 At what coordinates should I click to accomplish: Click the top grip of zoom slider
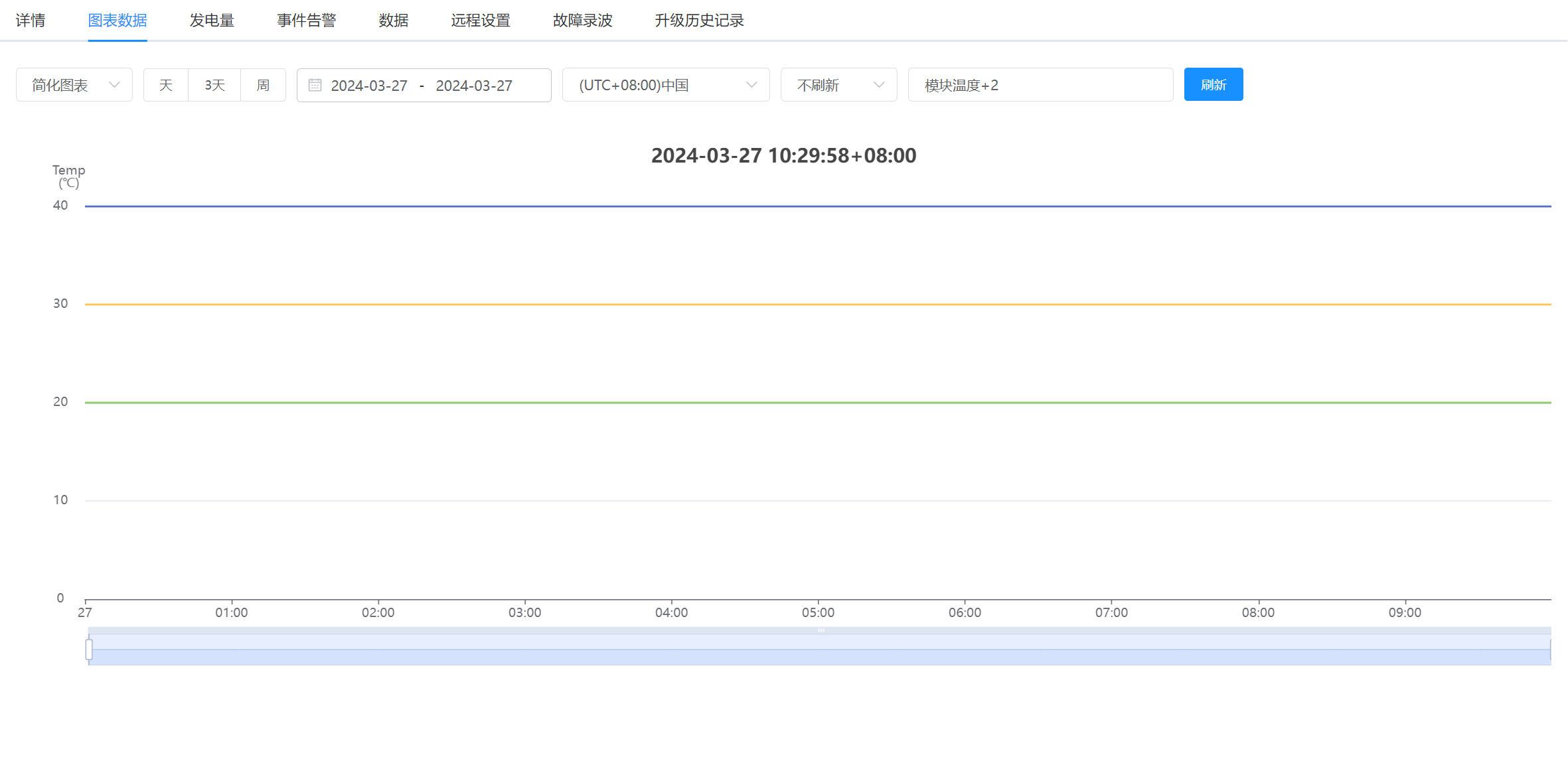(821, 630)
